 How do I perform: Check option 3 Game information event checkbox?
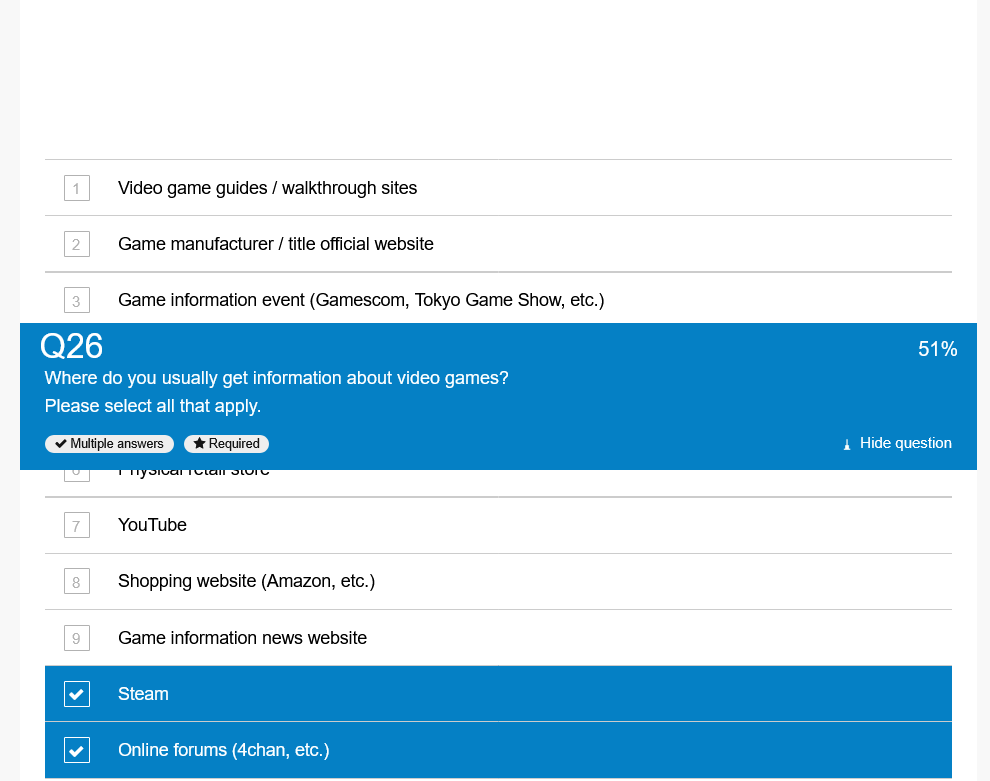(x=76, y=301)
